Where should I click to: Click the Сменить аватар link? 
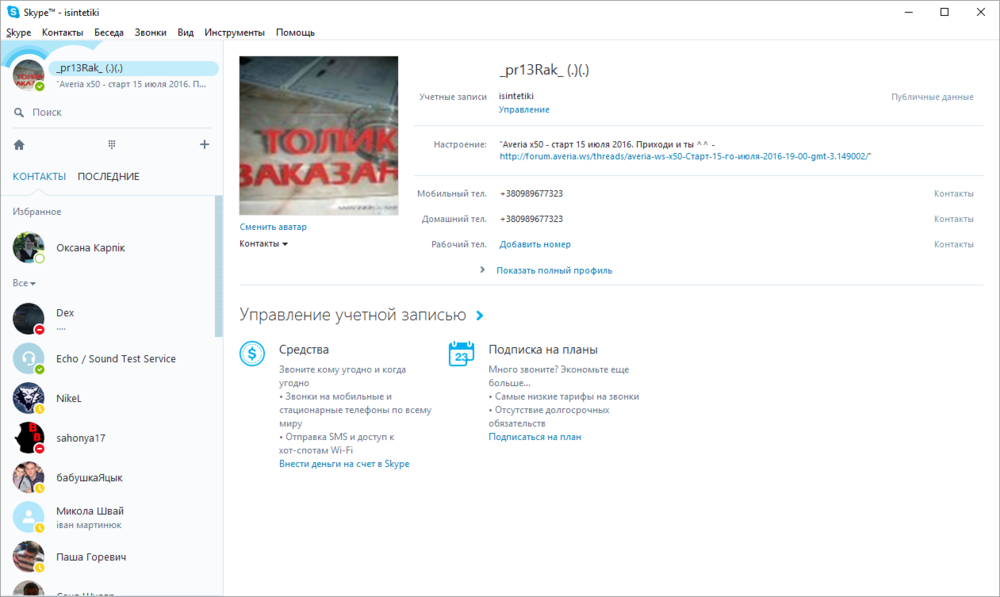(273, 228)
